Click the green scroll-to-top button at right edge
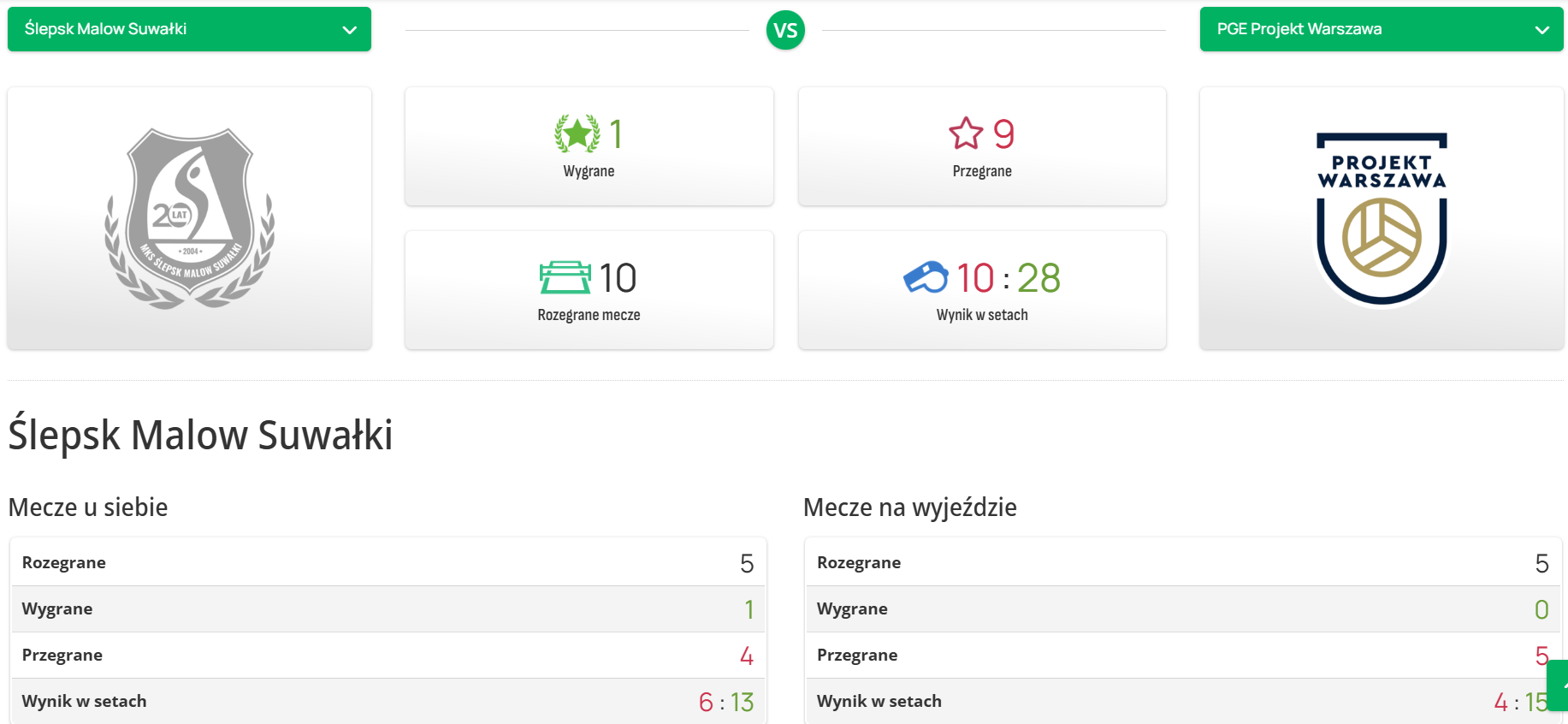Screen dimensions: 1568x724 click(1559, 685)
